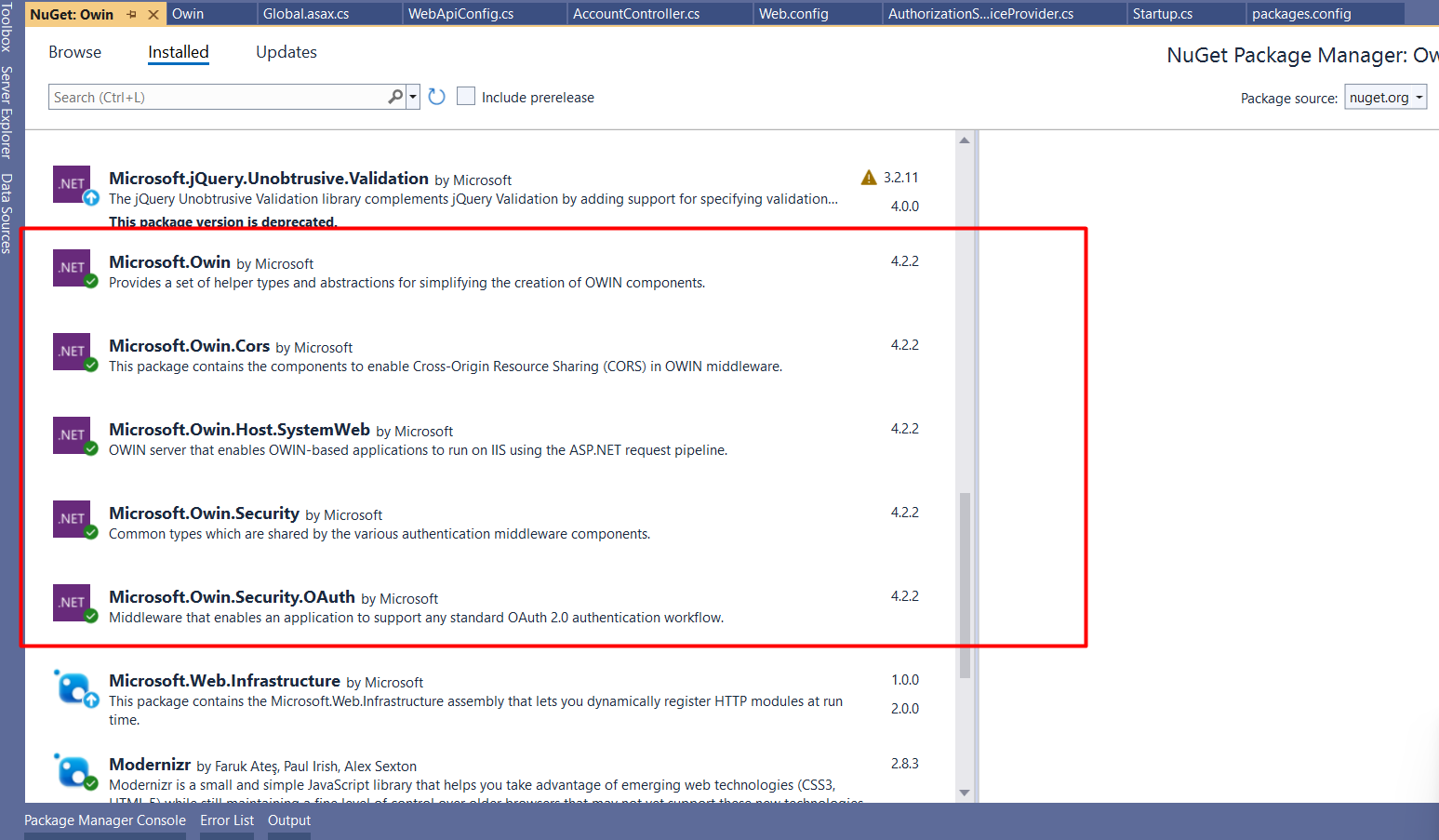Select the Microsoft.Owin.Cors package title
The height and width of the screenshot is (840, 1439).
(x=189, y=346)
